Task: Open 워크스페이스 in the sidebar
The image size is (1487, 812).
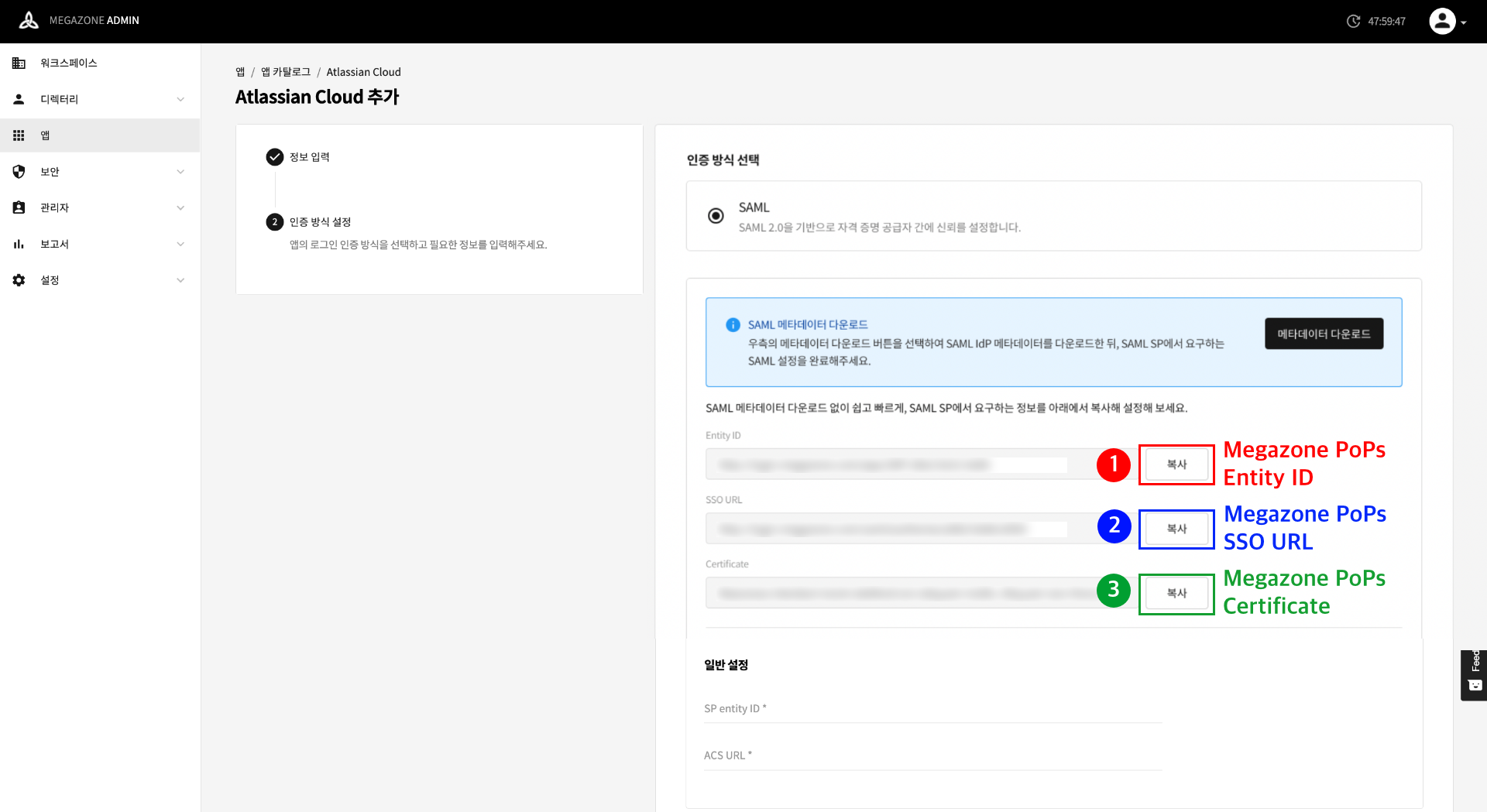Action: (100, 63)
